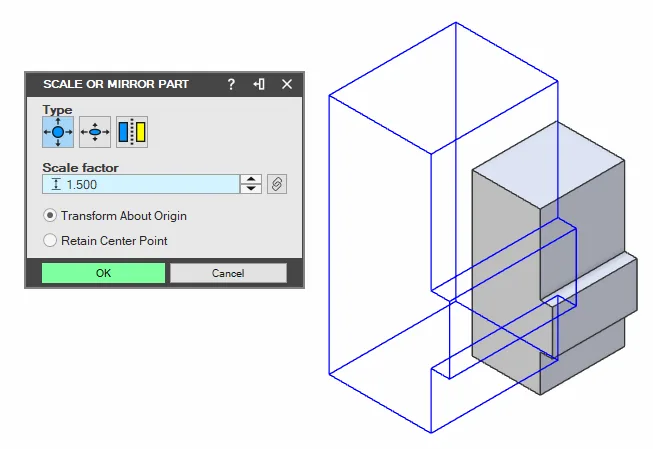653x449 pixels.
Task: Select Transform About Origin radio button
Action: click(50, 216)
